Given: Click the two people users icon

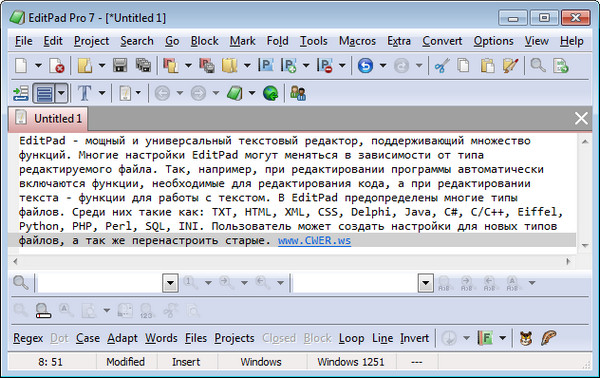Looking at the screenshot, I should (x=298, y=93).
